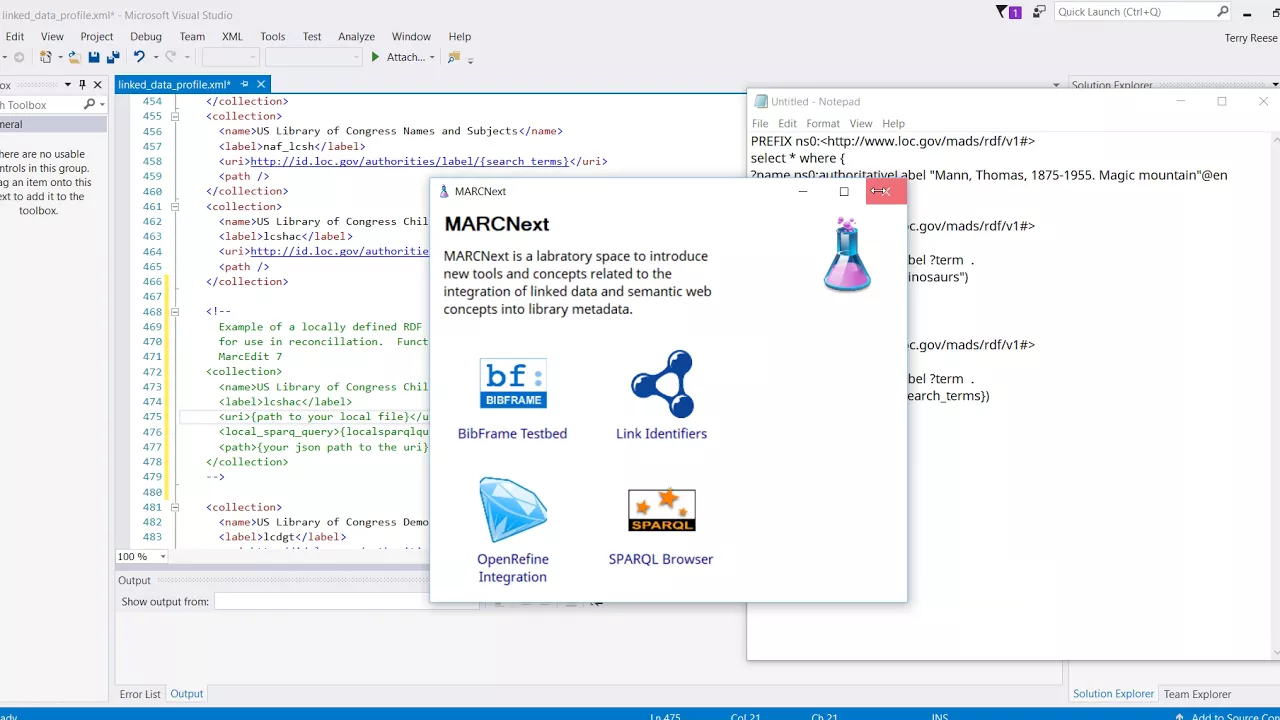Open the Analyze menu in Visual Studio
The height and width of the screenshot is (720, 1280).
point(356,37)
